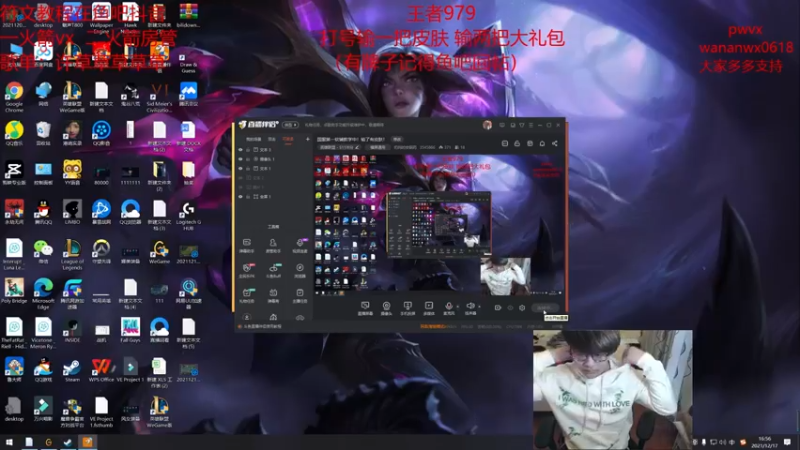Select the 微信 WeChat desktop icon

(43, 252)
